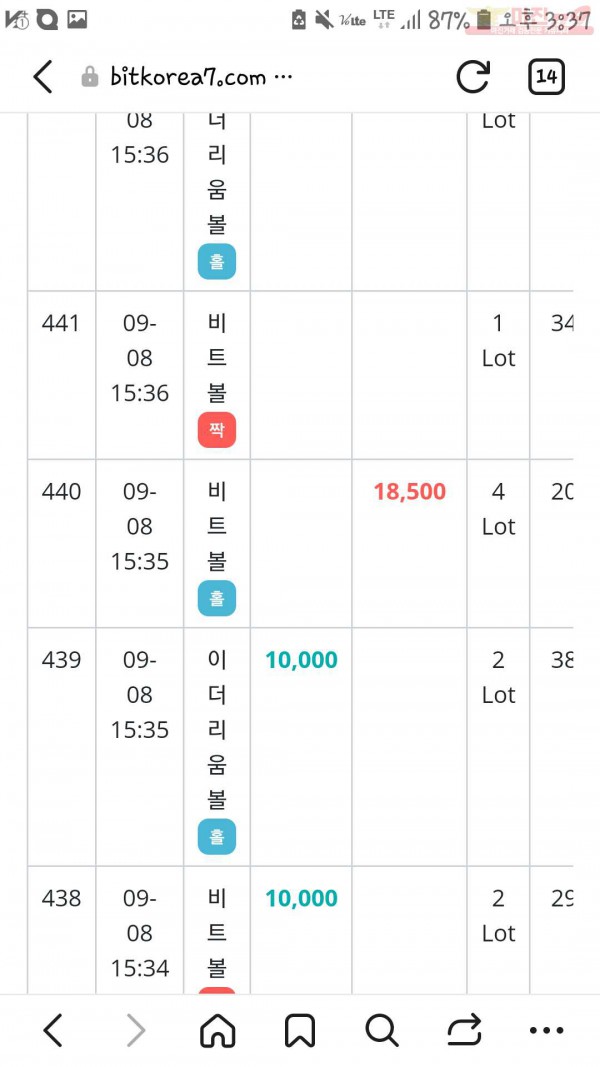Open bookmarks from the bottom toolbar

tap(299, 1031)
